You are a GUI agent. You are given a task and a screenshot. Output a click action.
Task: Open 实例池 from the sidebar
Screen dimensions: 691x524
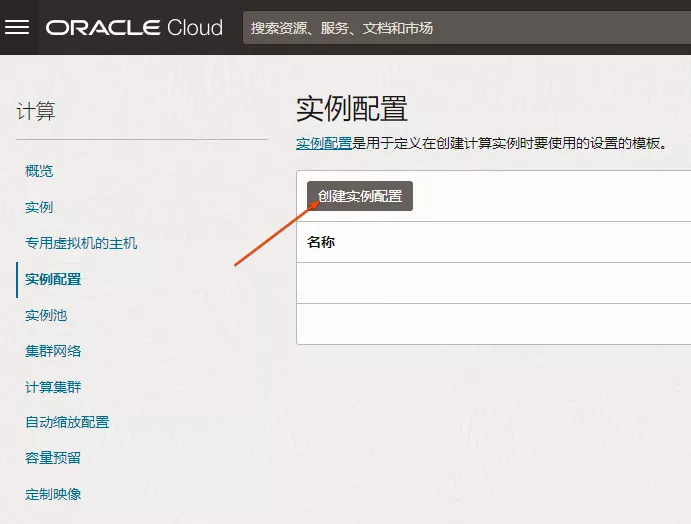[x=46, y=315]
